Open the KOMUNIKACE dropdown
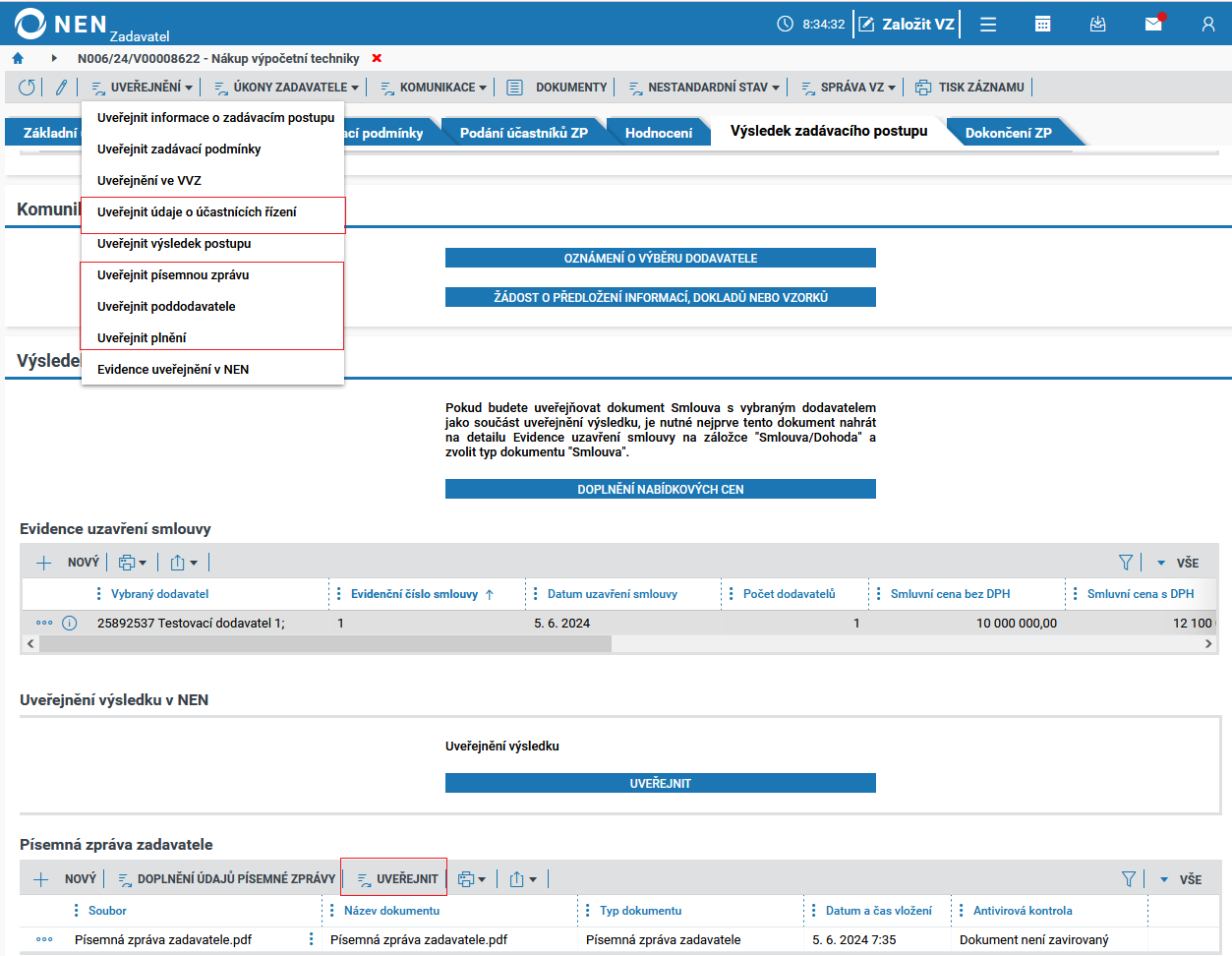 (x=434, y=88)
